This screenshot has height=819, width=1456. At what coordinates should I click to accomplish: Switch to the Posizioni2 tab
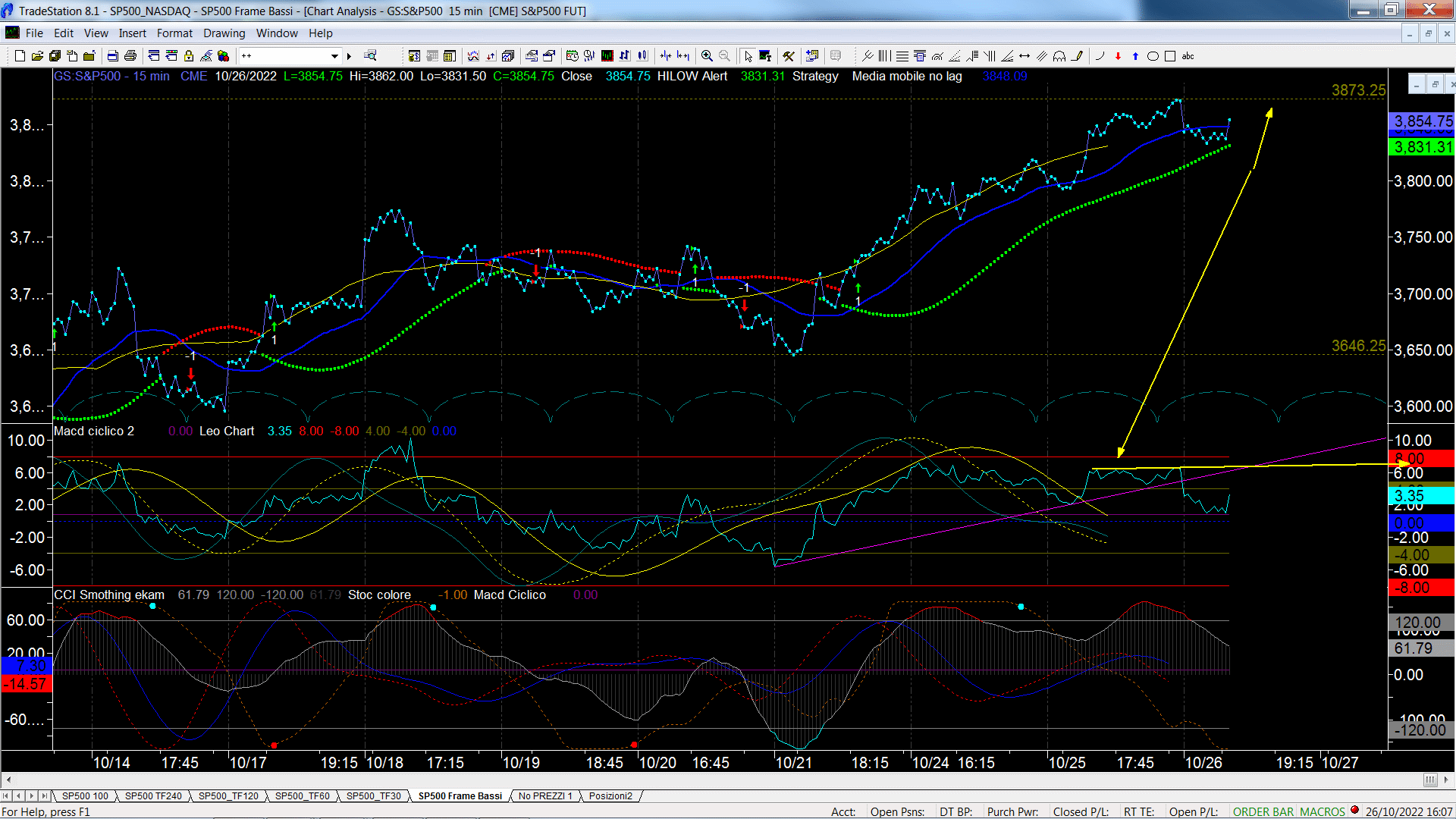610,796
